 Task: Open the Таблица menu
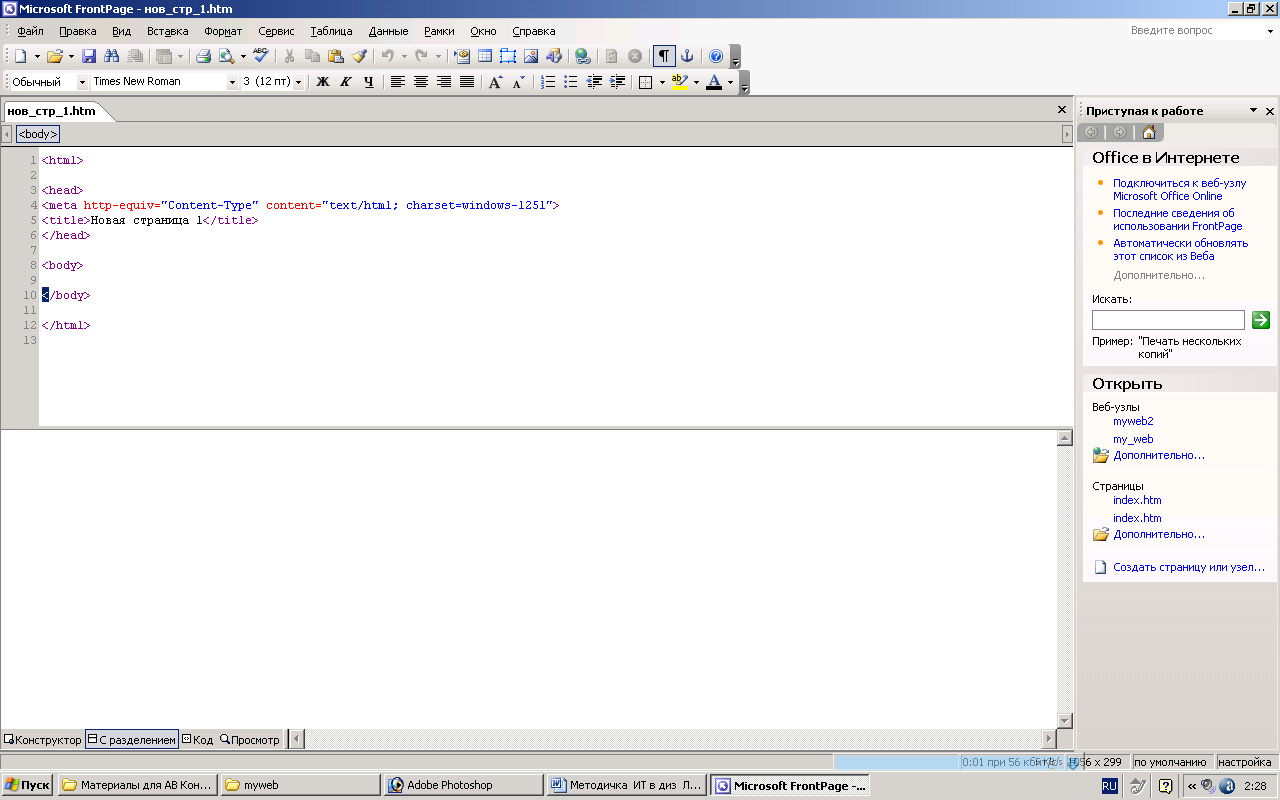(331, 31)
